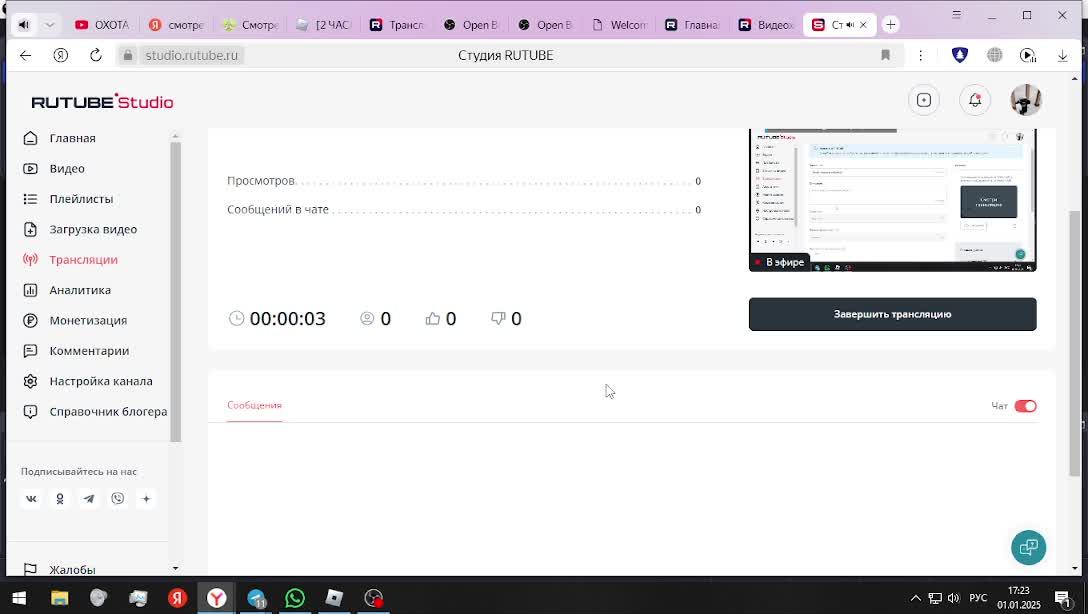The height and width of the screenshot is (614, 1088).
Task: Switch to the [2 ЧАС browser tab
Action: tap(323, 25)
